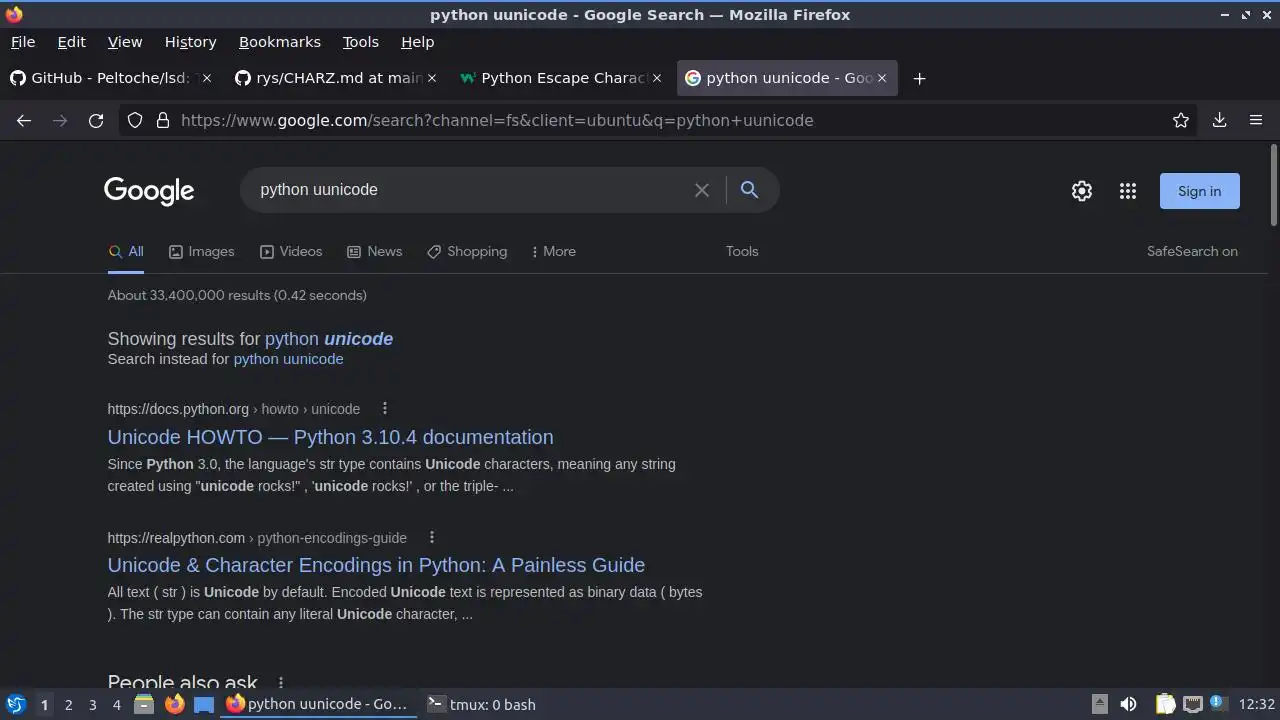
Task: Close the rys/CHARZ.md tab
Action: coord(432,78)
